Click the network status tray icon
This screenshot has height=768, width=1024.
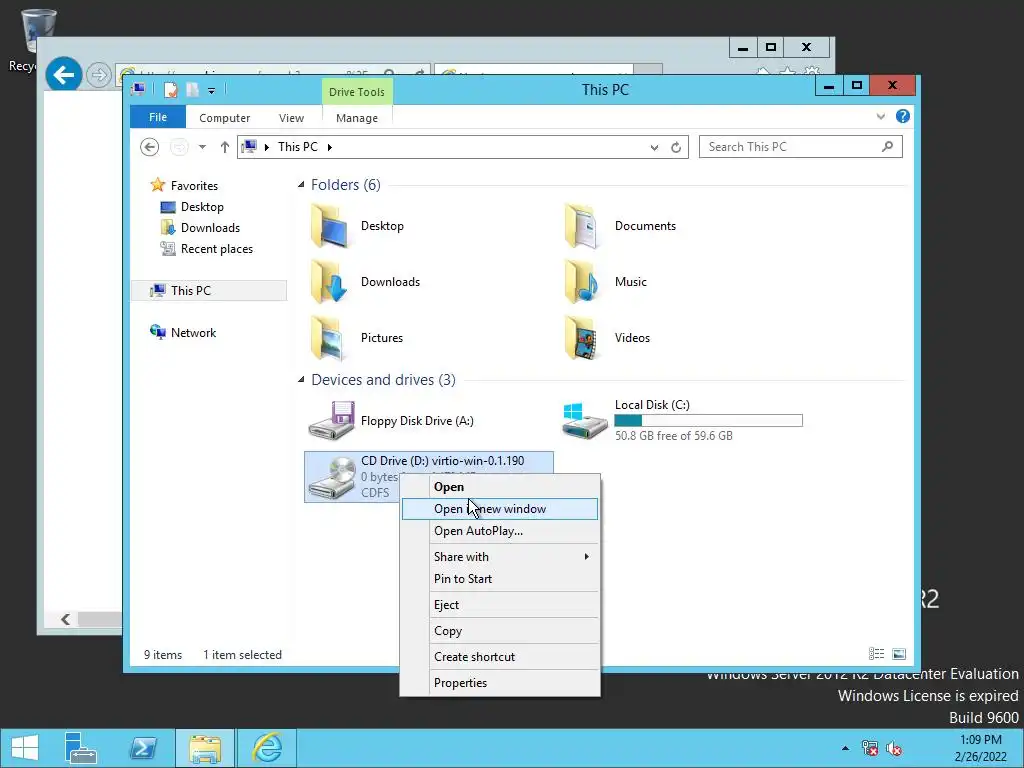(x=870, y=748)
